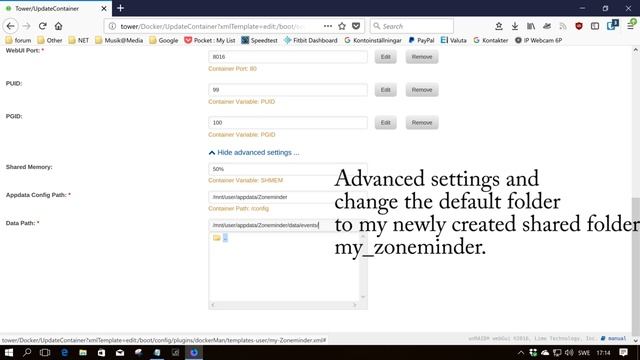Viewport: 640px width, 360px height.
Task: Bookmark this page with the star
Action: (342, 26)
